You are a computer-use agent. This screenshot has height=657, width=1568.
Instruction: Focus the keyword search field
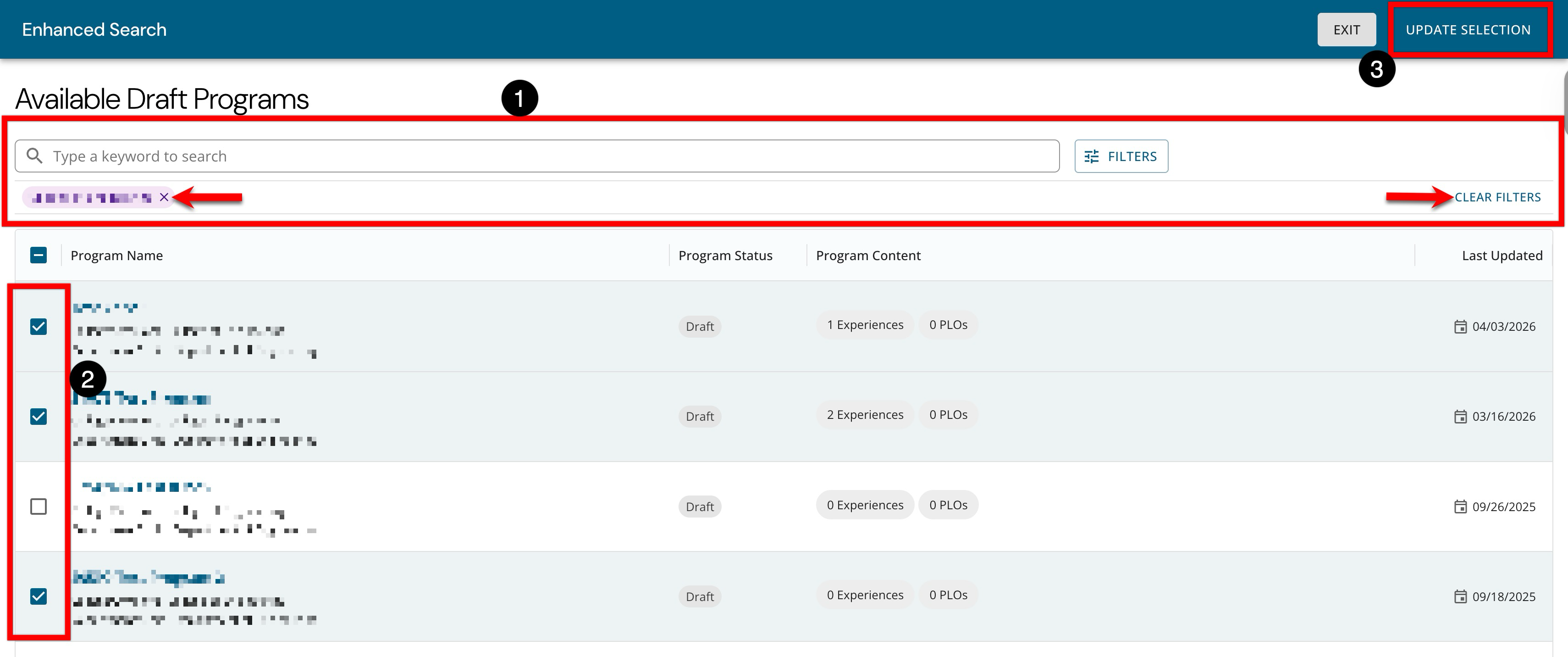537,156
